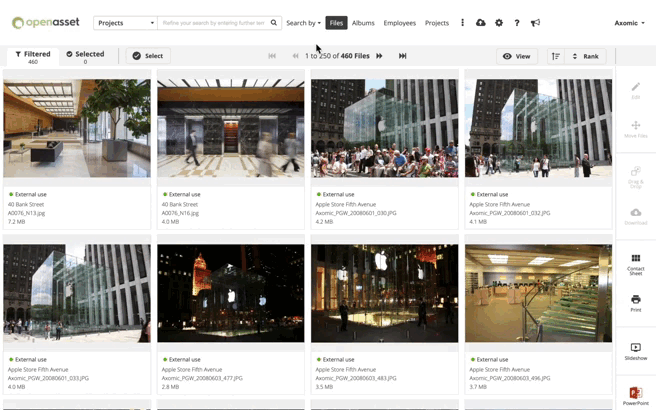
Task: Open thumbnail A0076_N16.jpg elevator image
Action: coord(231,128)
